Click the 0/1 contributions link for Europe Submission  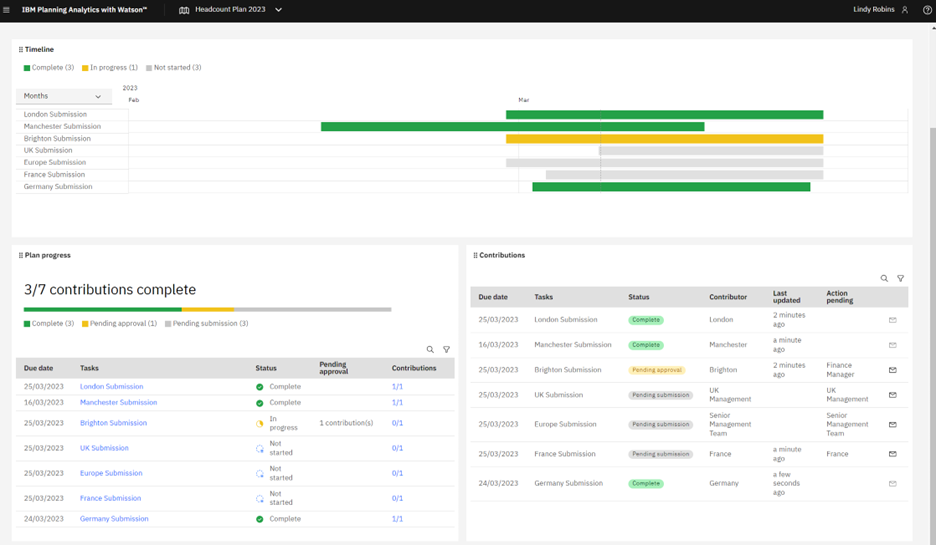397,473
